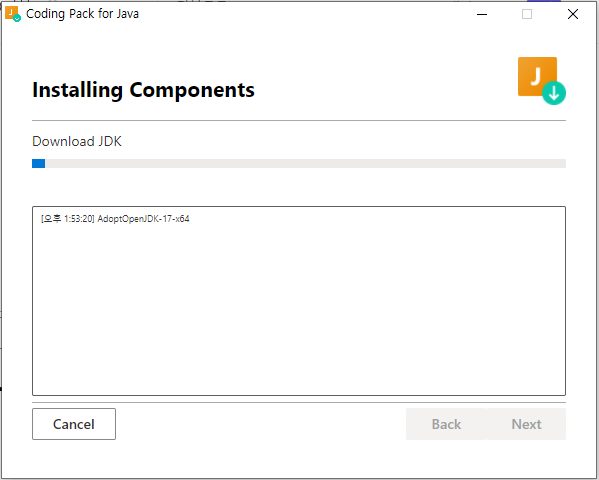Click the Installing Components heading
The height and width of the screenshot is (480, 599).
coord(143,90)
